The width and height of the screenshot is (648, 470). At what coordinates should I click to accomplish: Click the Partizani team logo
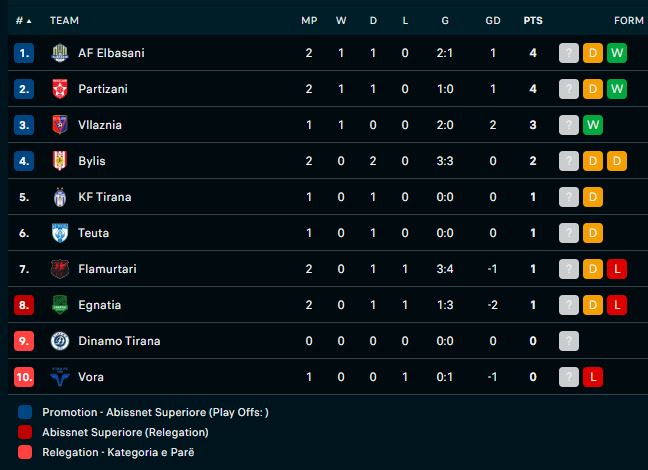coord(59,89)
